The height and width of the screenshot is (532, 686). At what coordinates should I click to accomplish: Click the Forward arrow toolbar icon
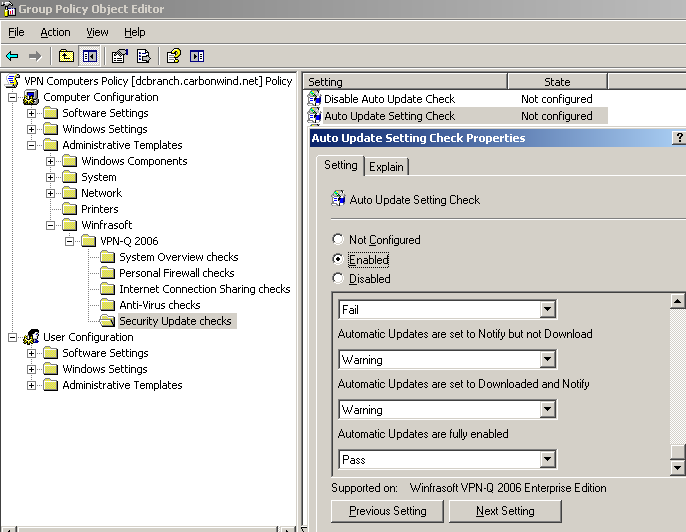[35, 56]
